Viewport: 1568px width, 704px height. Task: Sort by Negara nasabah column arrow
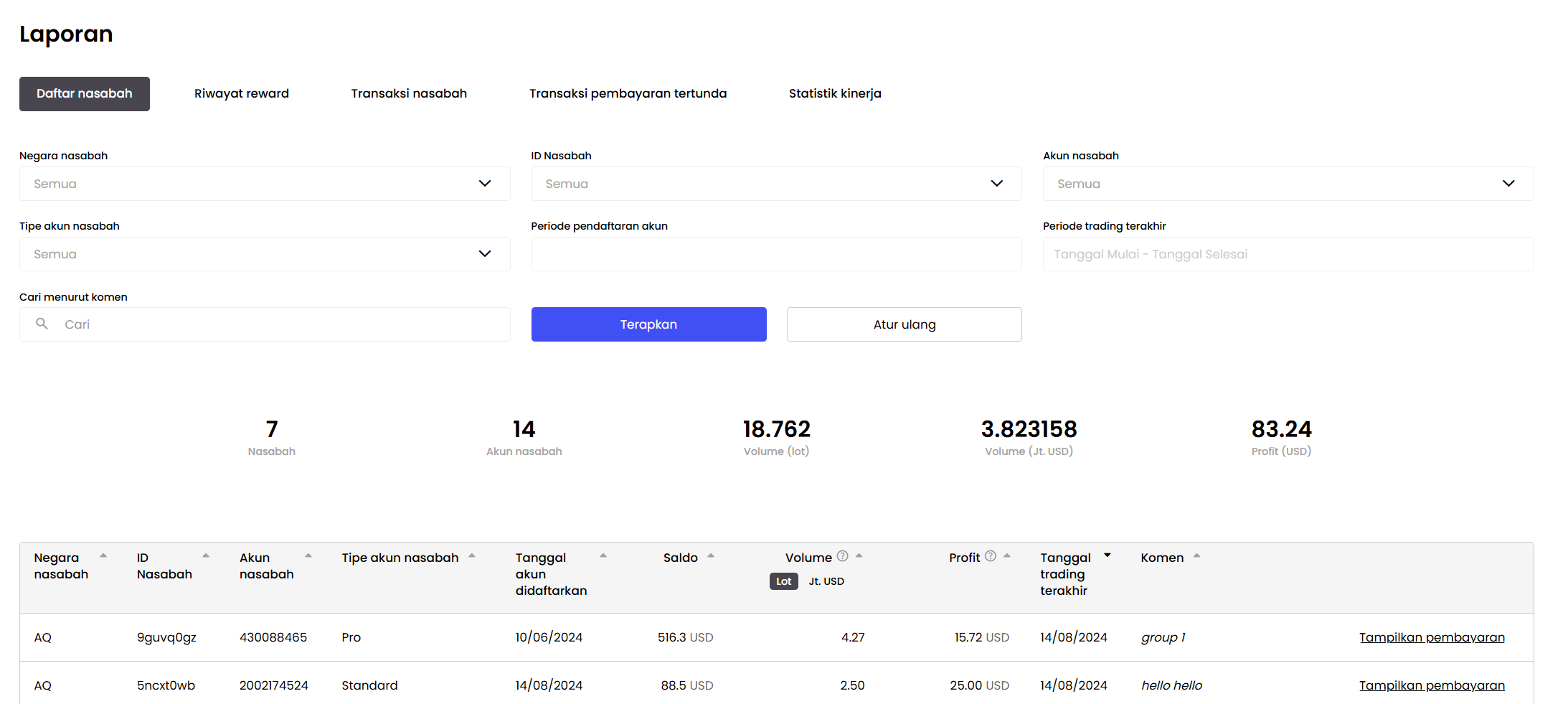point(103,555)
